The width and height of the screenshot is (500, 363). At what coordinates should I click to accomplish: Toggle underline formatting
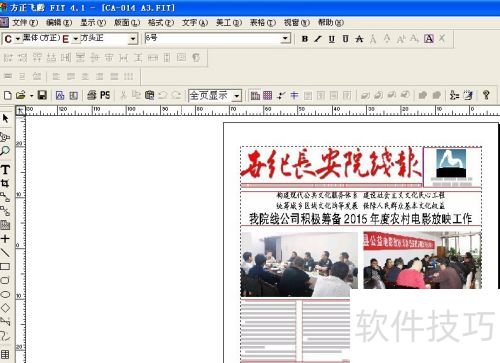pyautogui.click(x=331, y=39)
